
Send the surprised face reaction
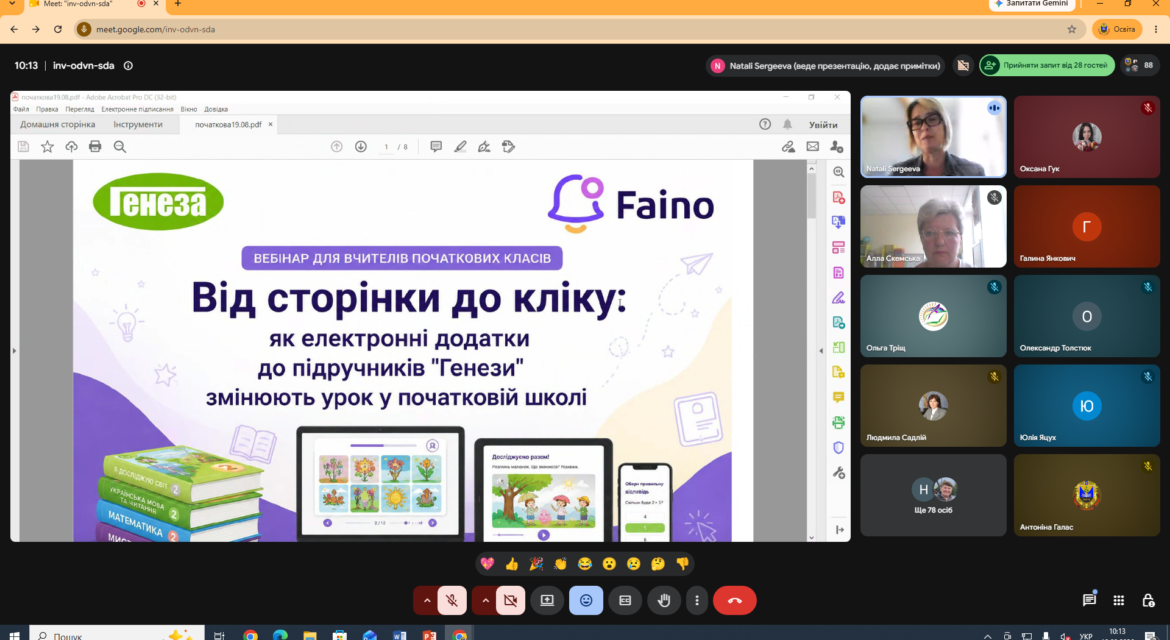click(609, 564)
